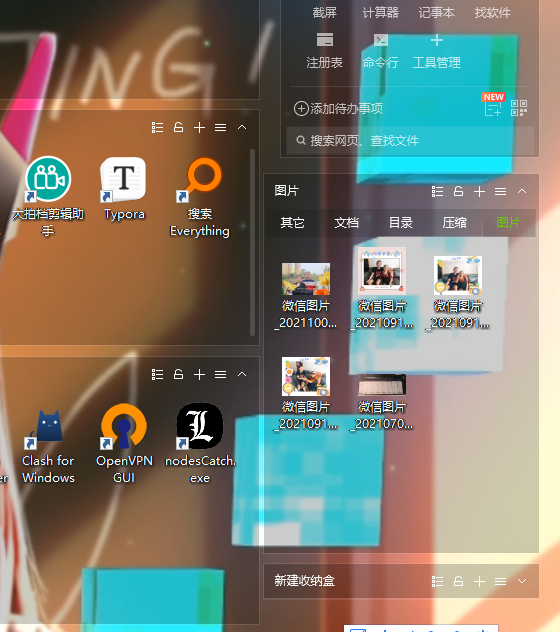Click the QR code icon beside the to-do bar
The width and height of the screenshot is (560, 632).
[x=519, y=108]
